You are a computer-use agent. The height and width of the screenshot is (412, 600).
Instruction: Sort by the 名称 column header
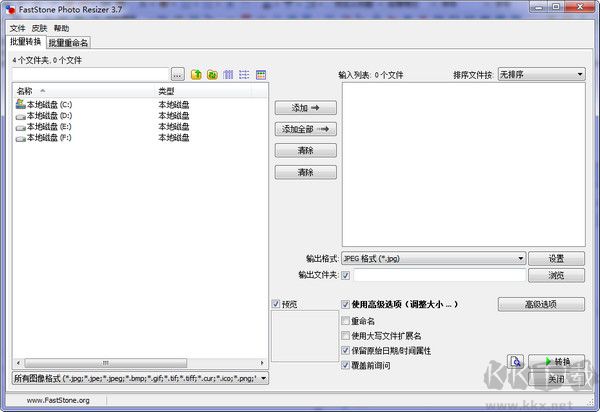pyautogui.click(x=84, y=91)
